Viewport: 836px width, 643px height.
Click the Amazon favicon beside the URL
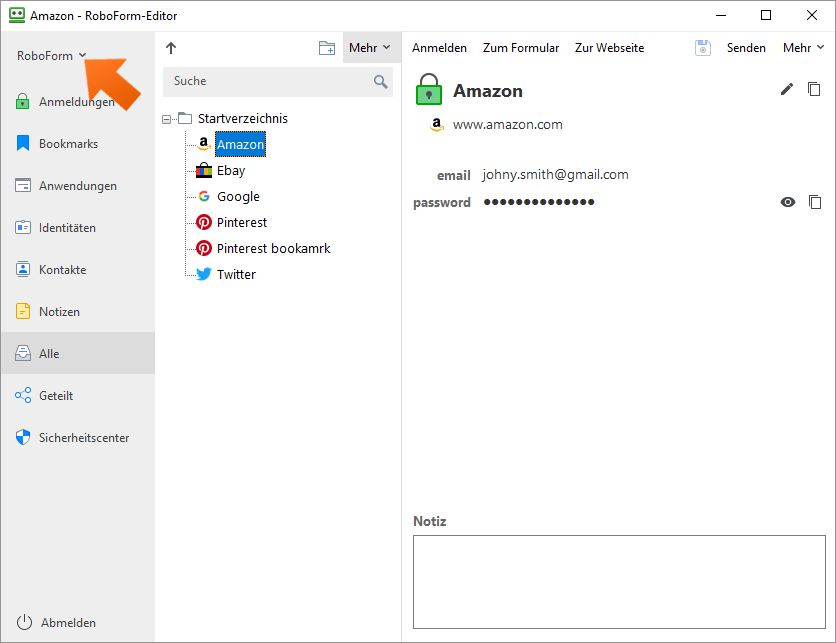(x=437, y=124)
